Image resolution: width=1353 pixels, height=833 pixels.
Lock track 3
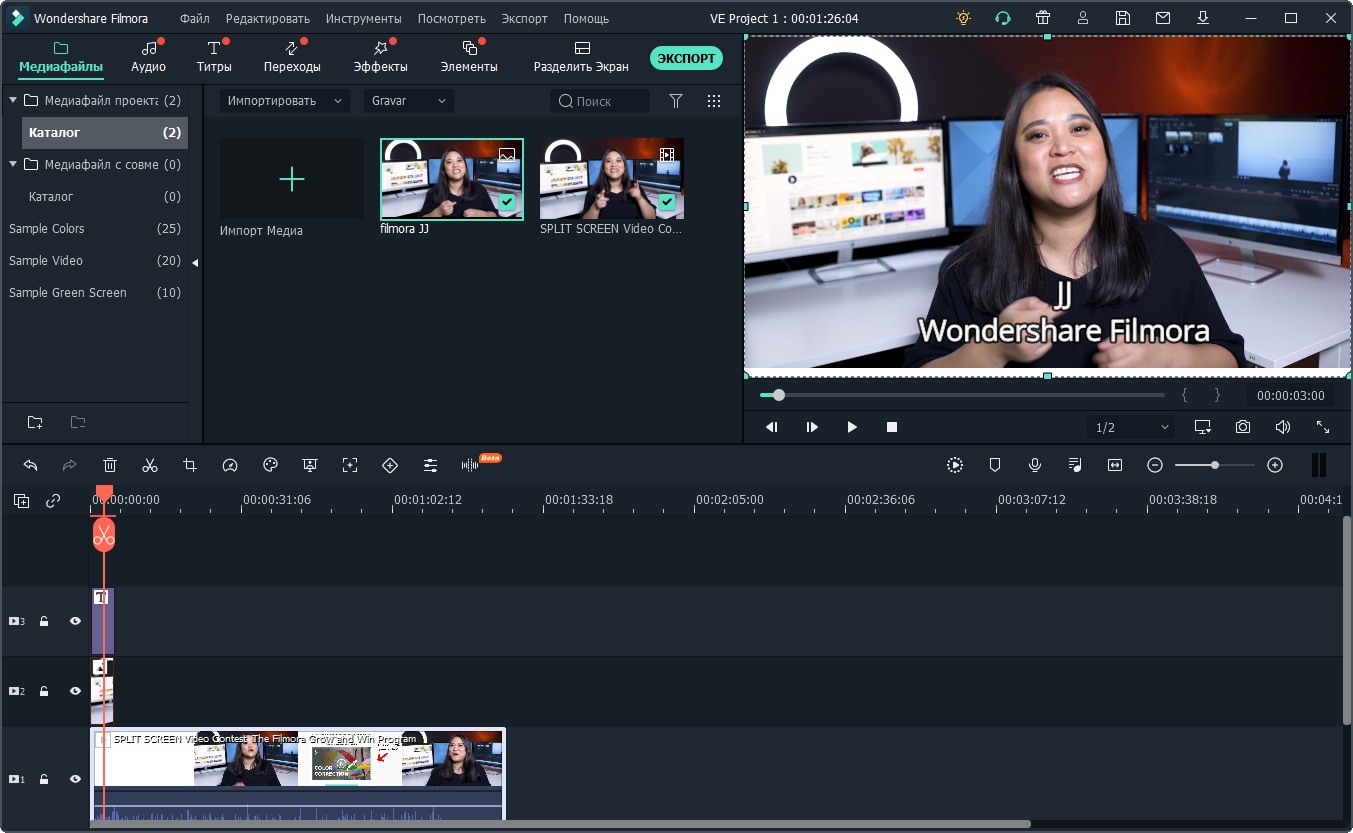pyautogui.click(x=44, y=621)
